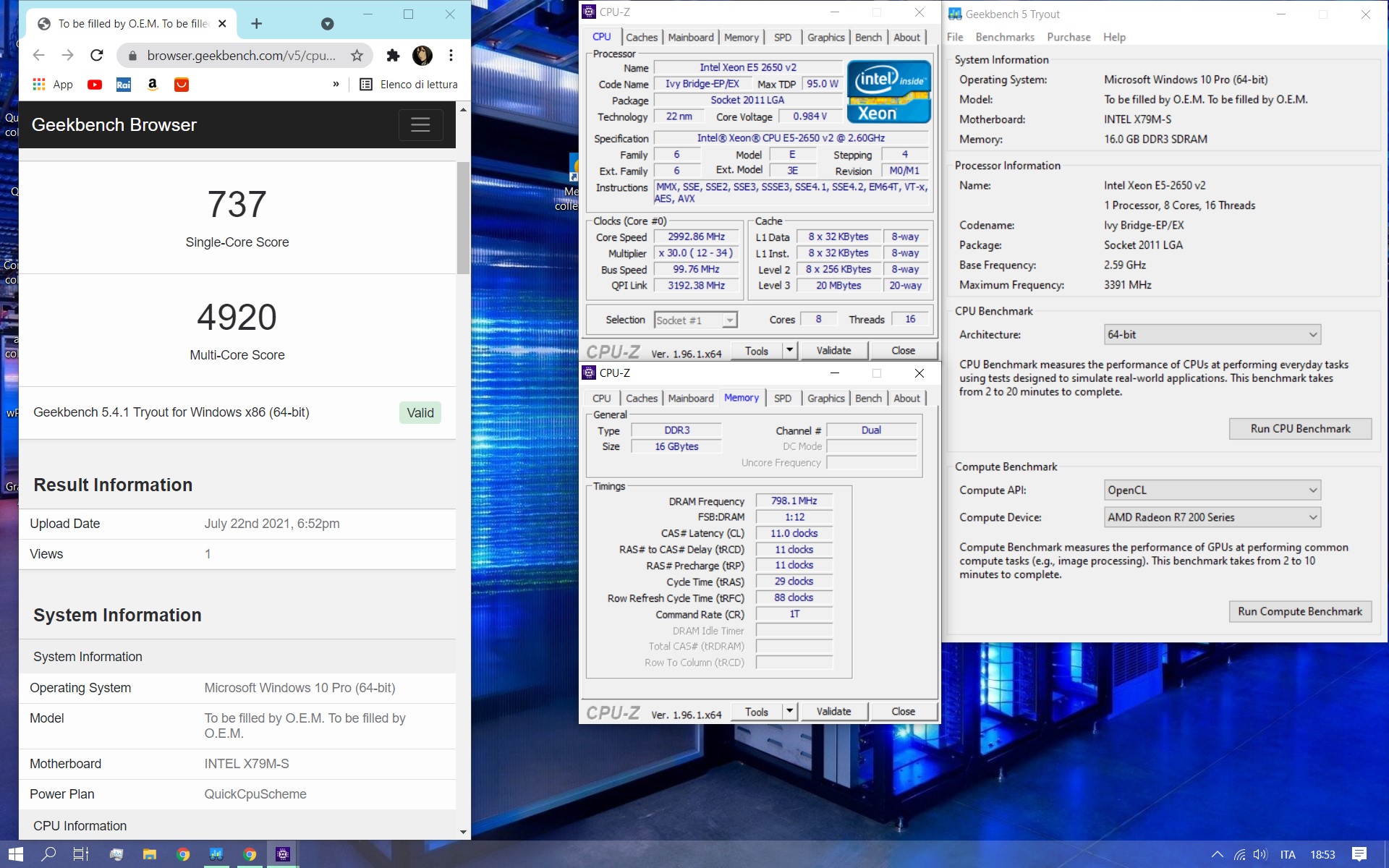
Task: Open the Chrome profile avatar
Action: click(422, 56)
